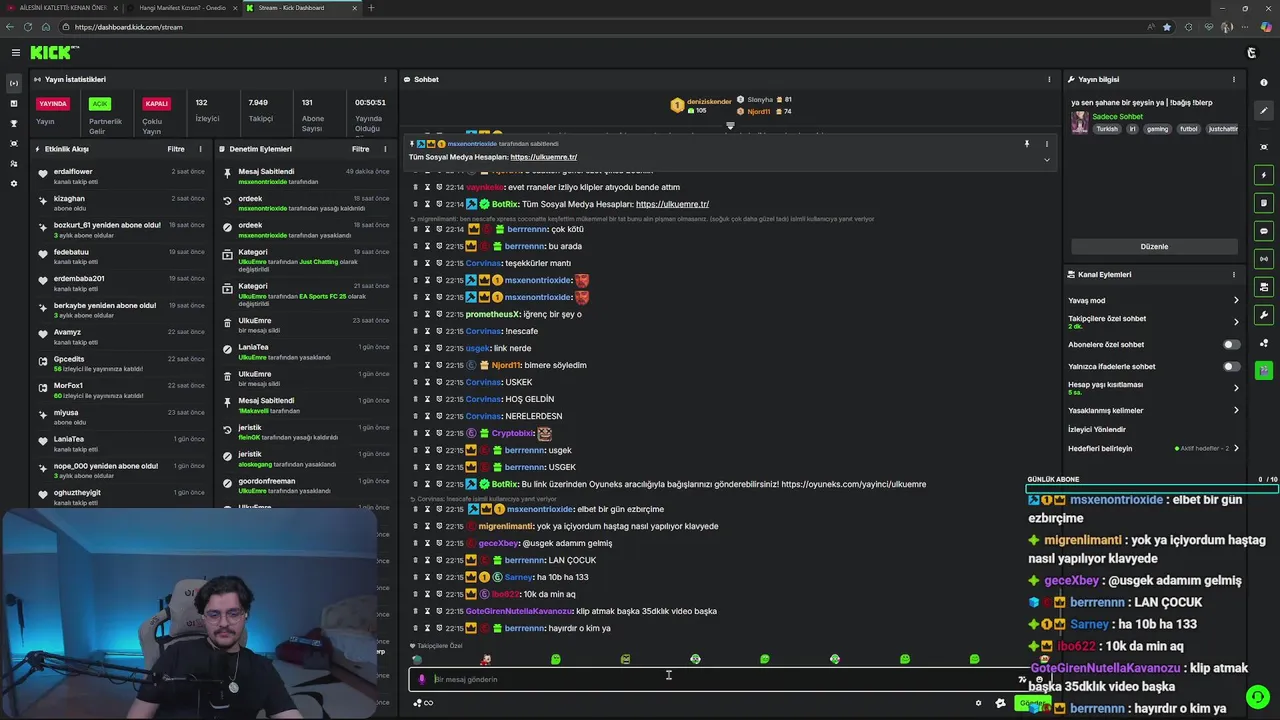Click the Turkish language tag chip
This screenshot has width=1280, height=720.
coord(1107,129)
